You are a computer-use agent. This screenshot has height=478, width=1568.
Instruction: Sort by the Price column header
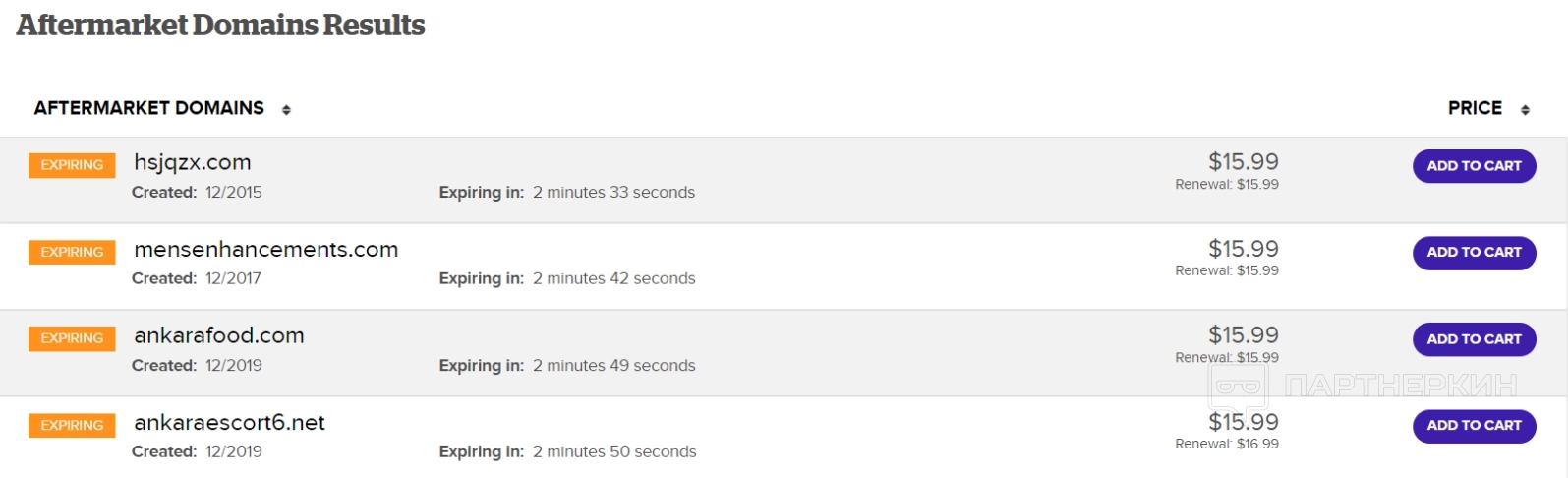pyautogui.click(x=1475, y=108)
